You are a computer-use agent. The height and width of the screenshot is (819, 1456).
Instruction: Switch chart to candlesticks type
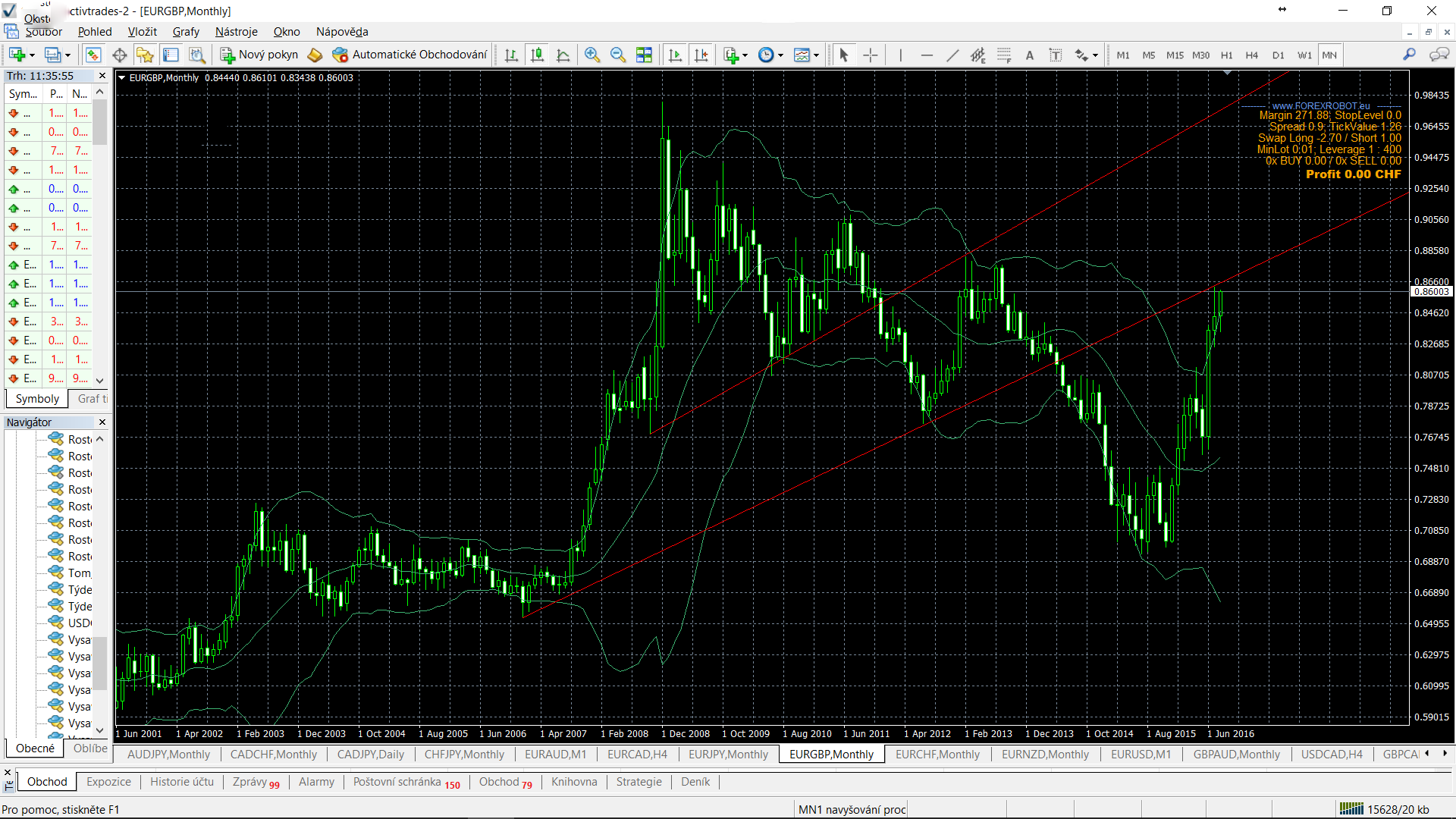pos(537,55)
